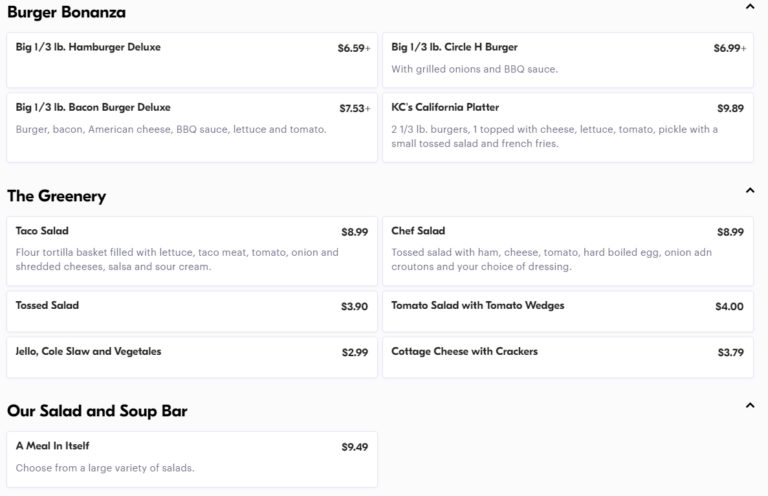Screen dimensions: 768x496
Task: Select Tomato Salad with Tomato Wedges
Action: [x=568, y=311]
